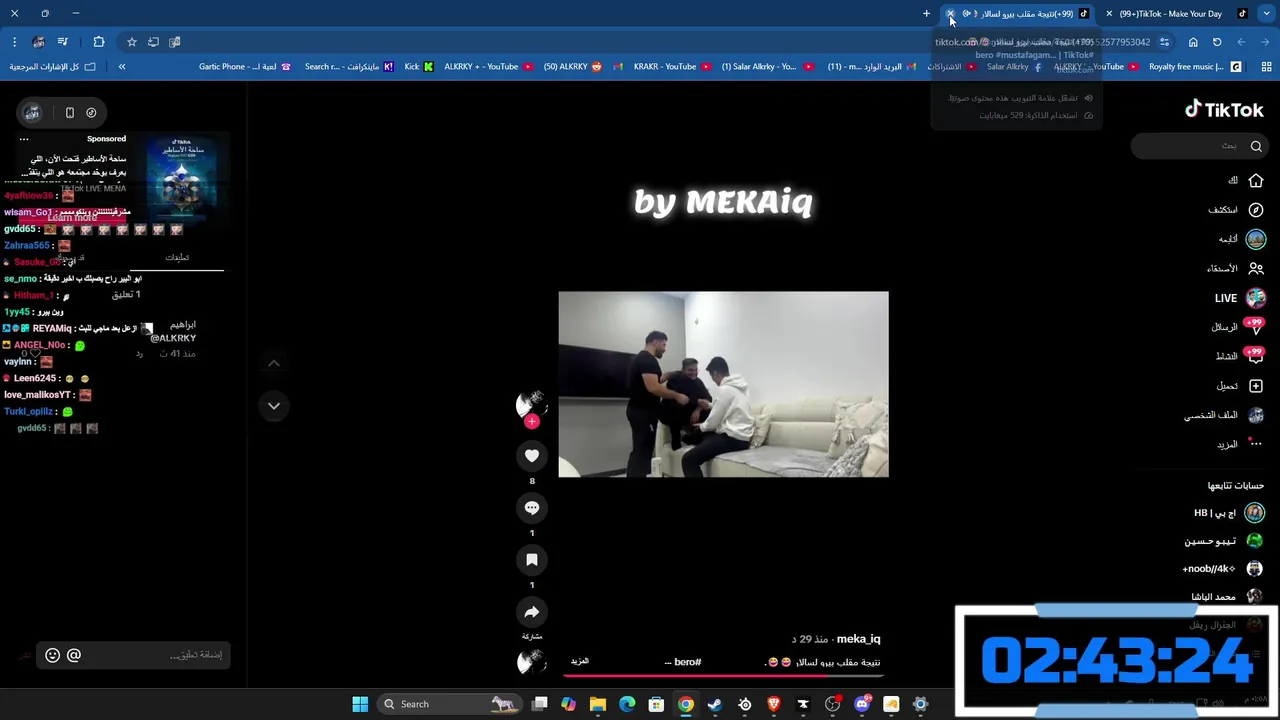Click the #bero hashtag in caption
This screenshot has width=1280, height=720.
(688, 662)
